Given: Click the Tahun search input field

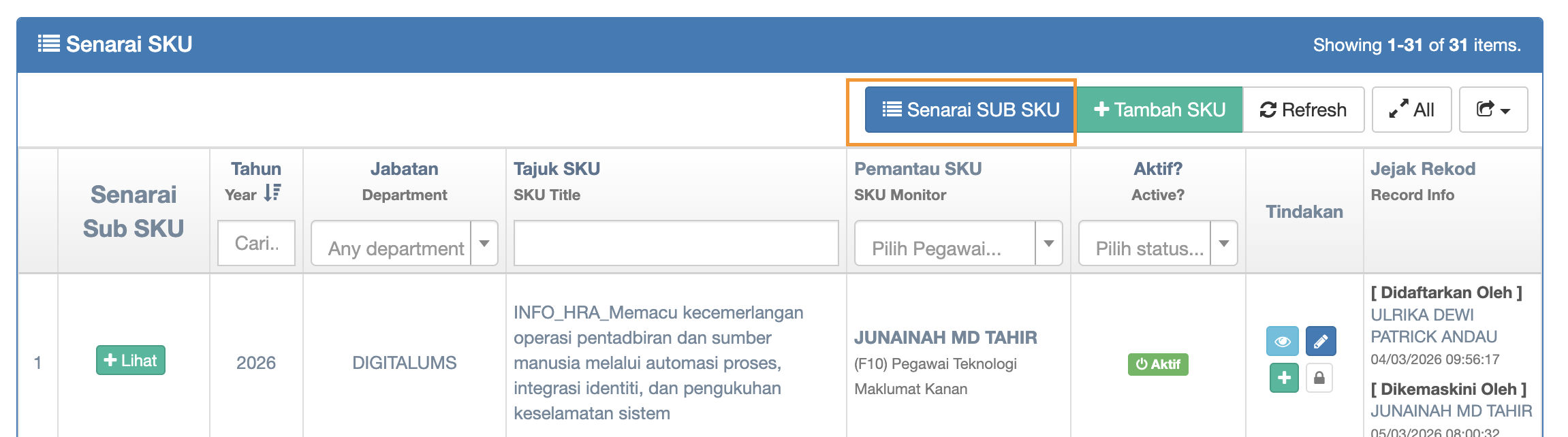Looking at the screenshot, I should pos(256,243).
